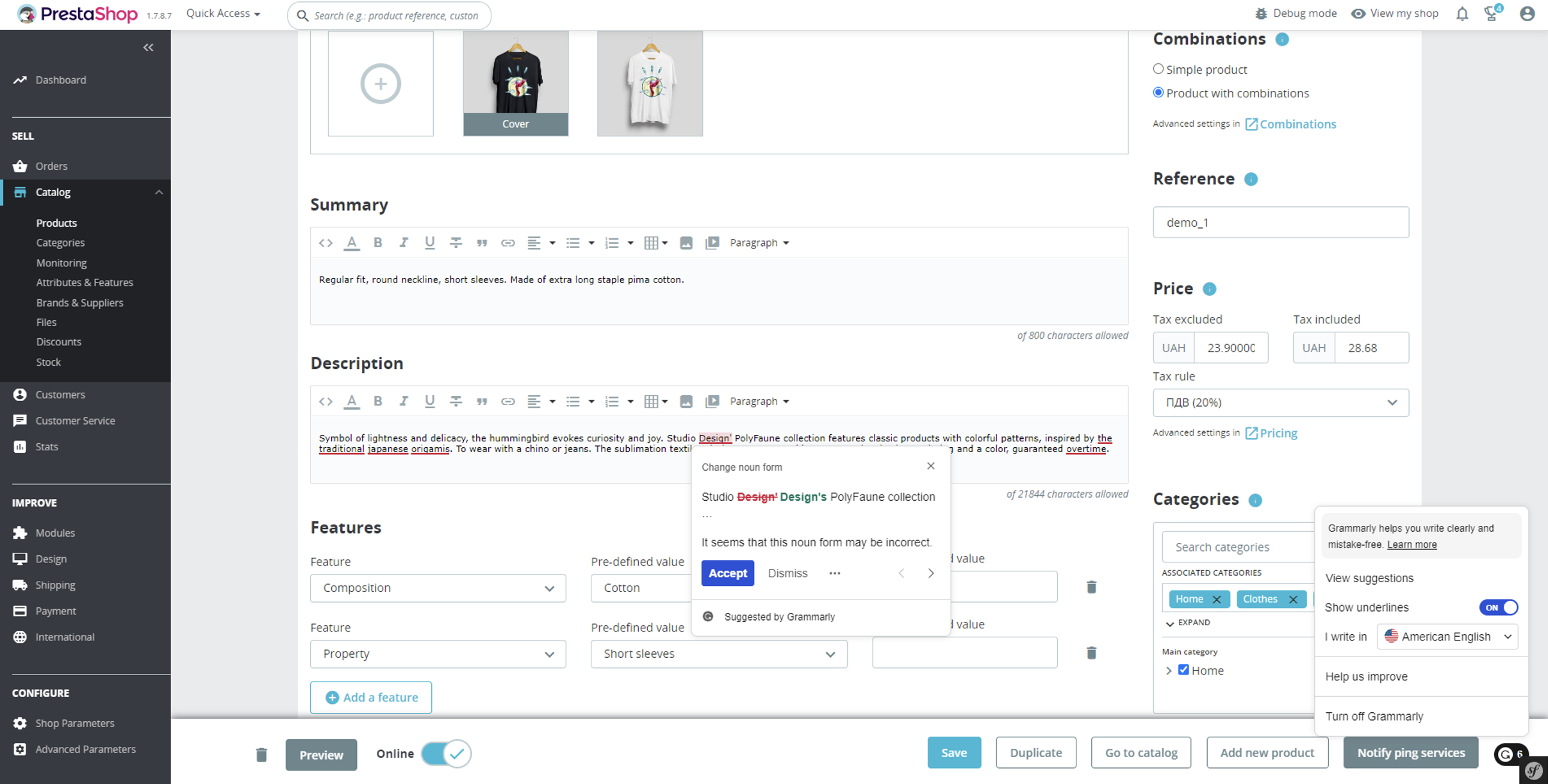Click the Duplicate button
This screenshot has width=1548, height=784.
point(1035,753)
